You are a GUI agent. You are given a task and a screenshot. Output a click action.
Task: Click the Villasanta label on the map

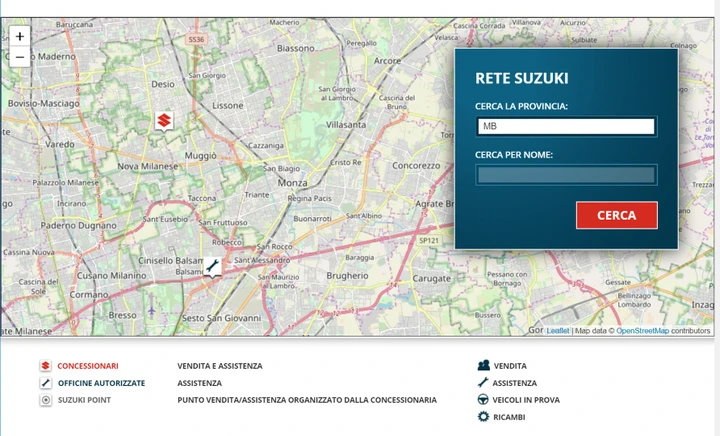pos(346,125)
